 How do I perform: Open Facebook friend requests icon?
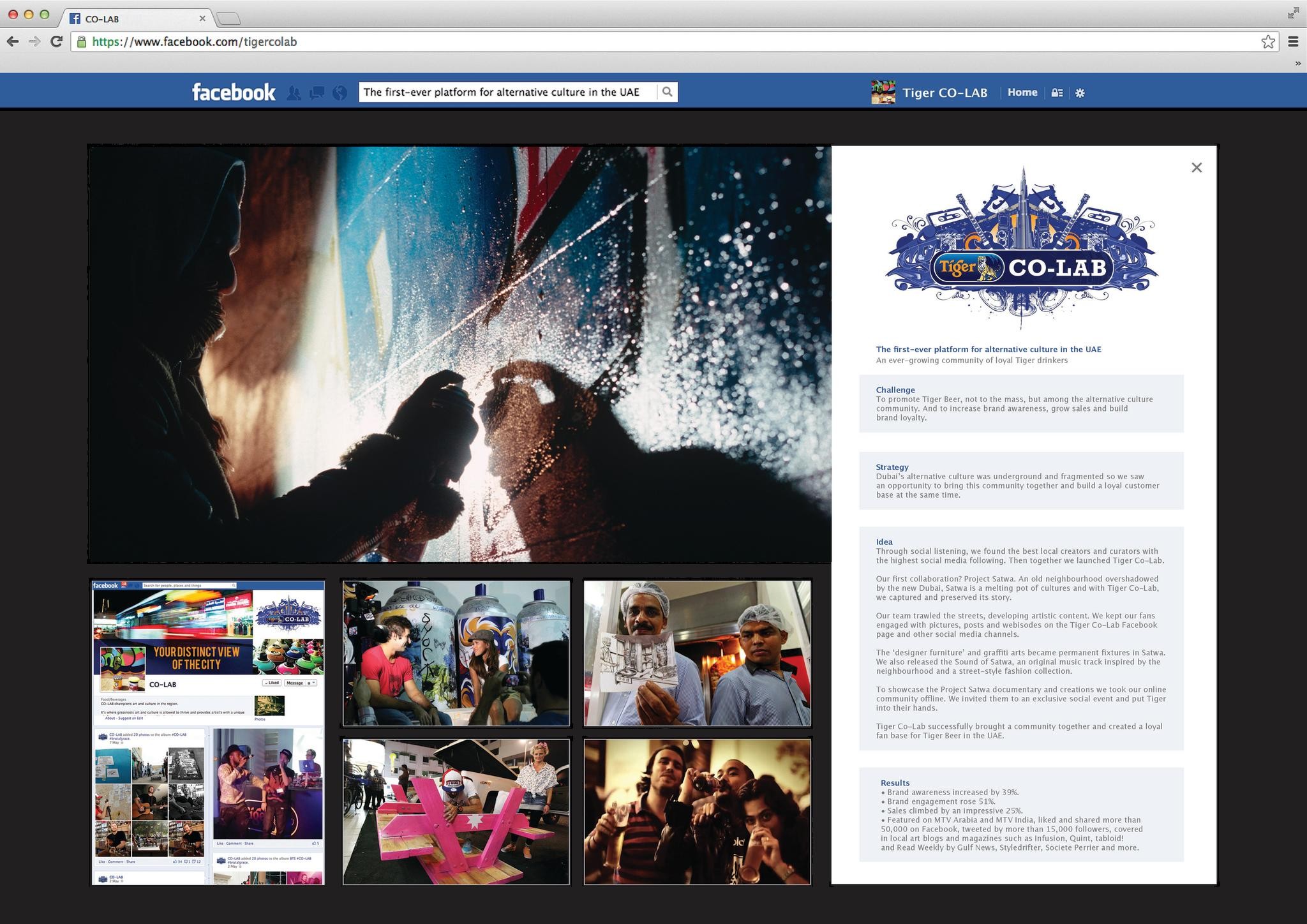[294, 93]
